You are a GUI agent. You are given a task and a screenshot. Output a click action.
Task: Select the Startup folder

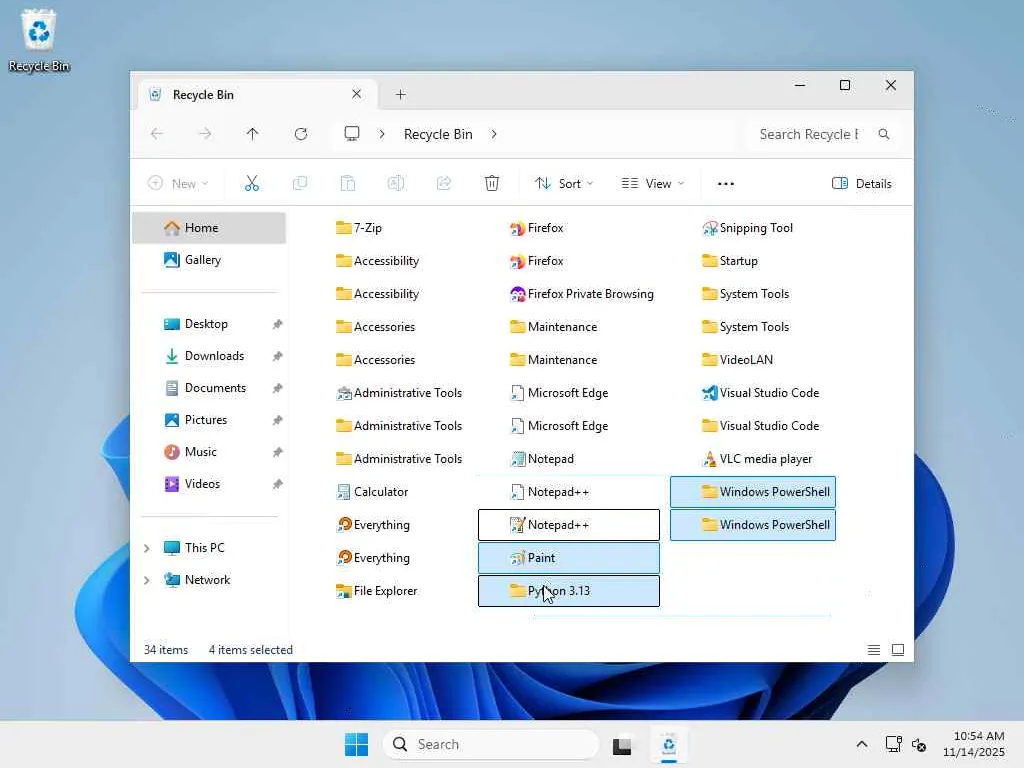pyautogui.click(x=729, y=261)
